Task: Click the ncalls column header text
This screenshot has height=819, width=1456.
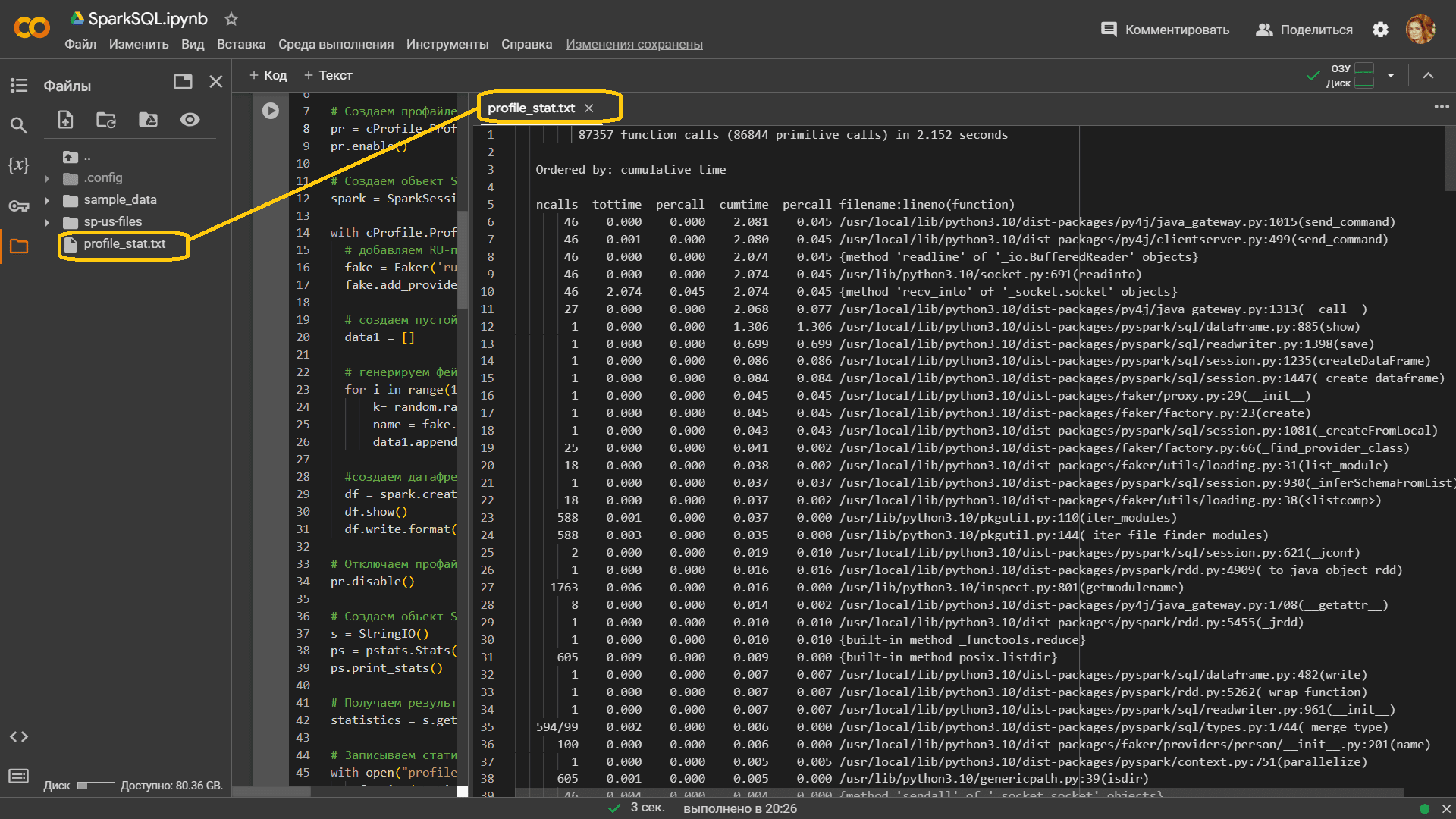Action: (557, 205)
